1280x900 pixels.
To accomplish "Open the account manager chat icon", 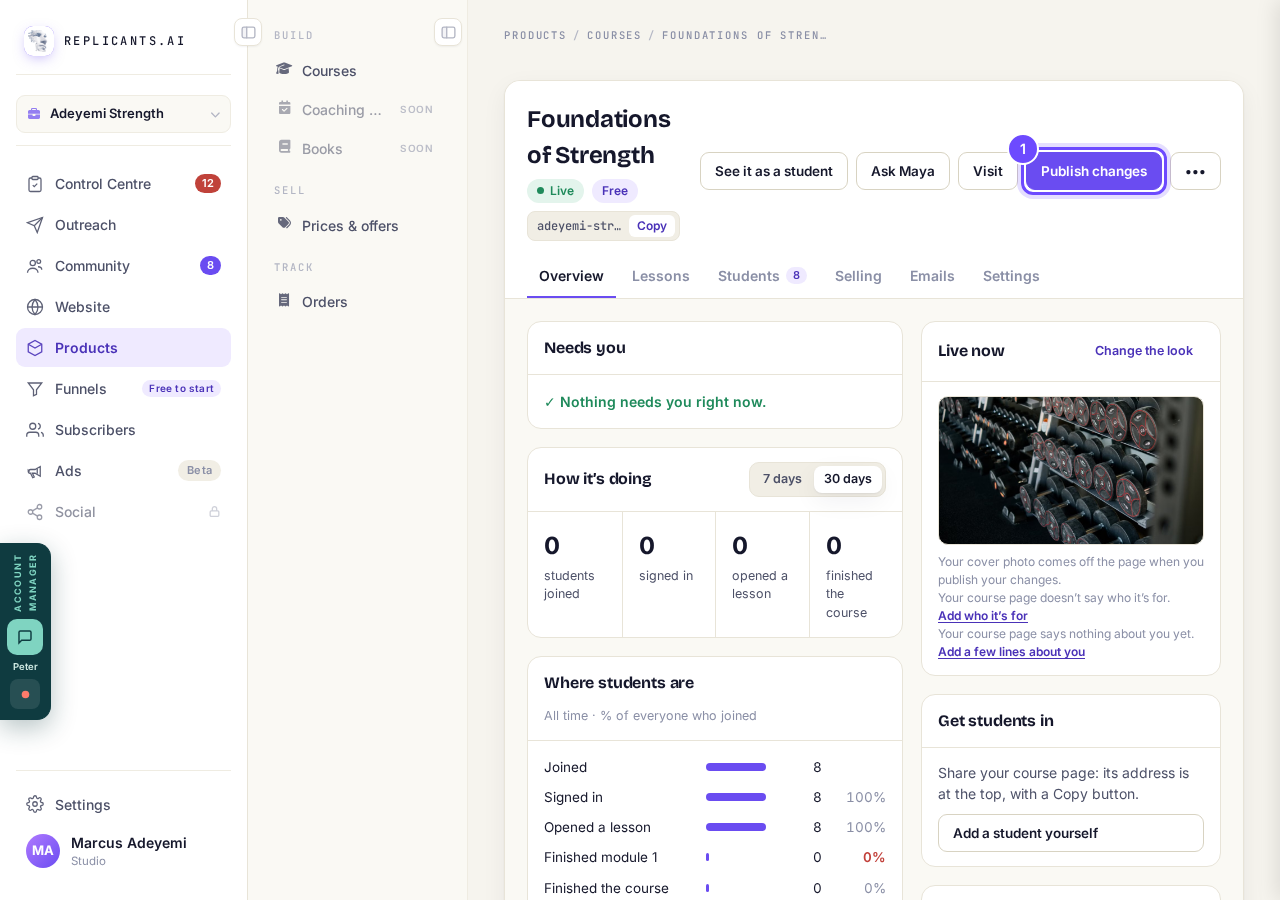I will pyautogui.click(x=25, y=637).
